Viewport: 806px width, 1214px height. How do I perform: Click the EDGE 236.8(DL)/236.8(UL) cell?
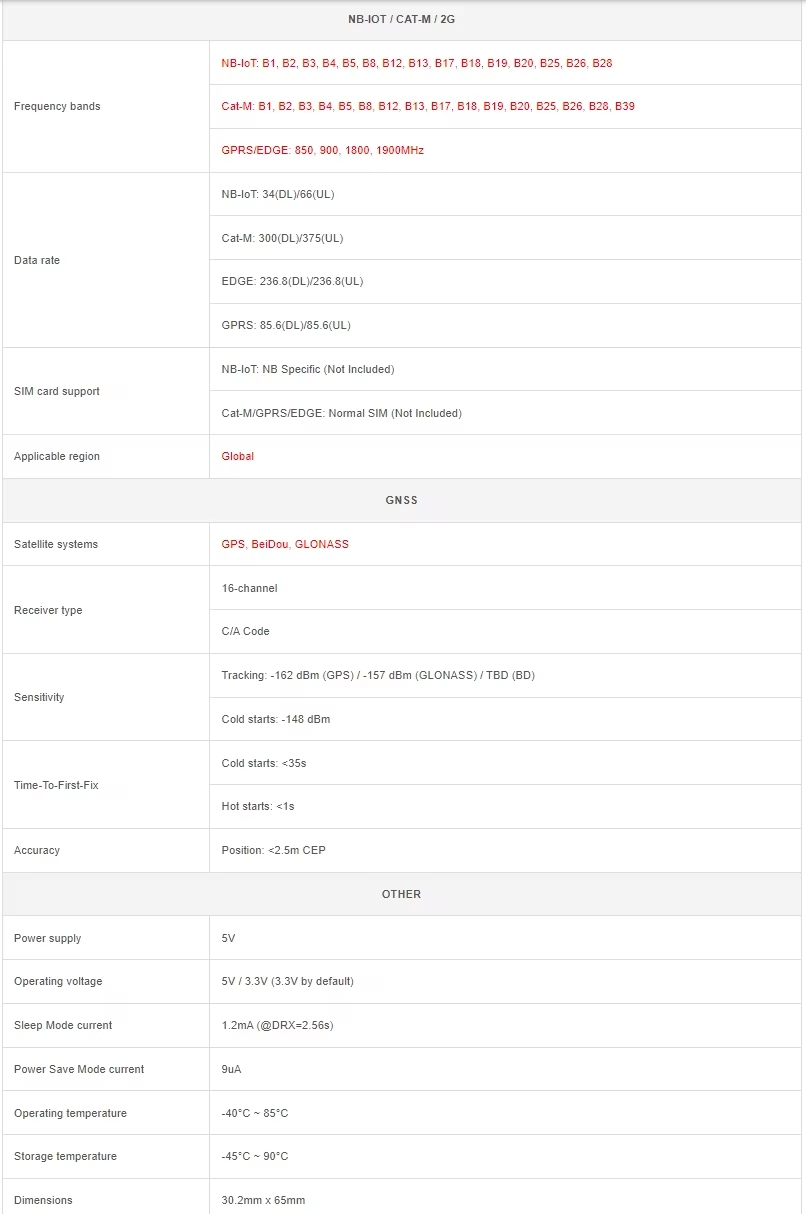pyautogui.click(x=292, y=281)
